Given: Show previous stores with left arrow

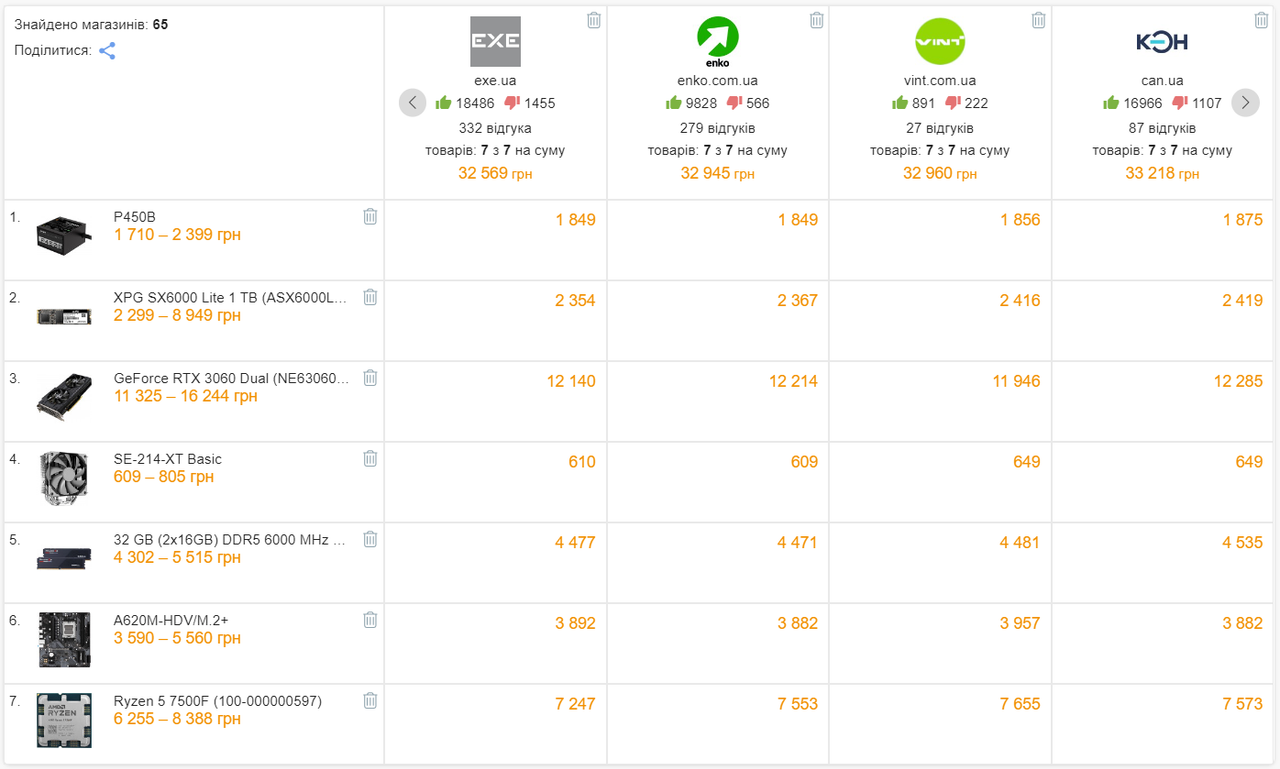Looking at the screenshot, I should tap(413, 103).
